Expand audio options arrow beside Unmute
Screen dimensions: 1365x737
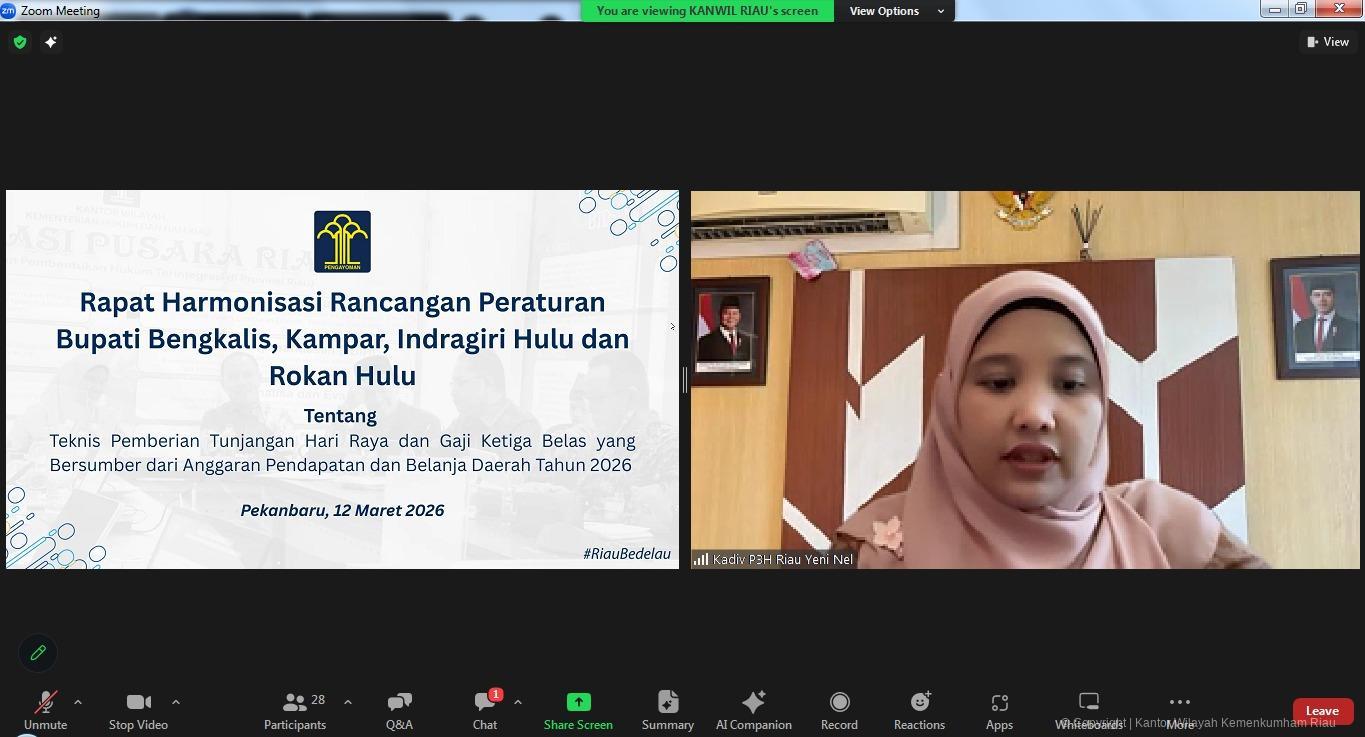tap(78, 702)
